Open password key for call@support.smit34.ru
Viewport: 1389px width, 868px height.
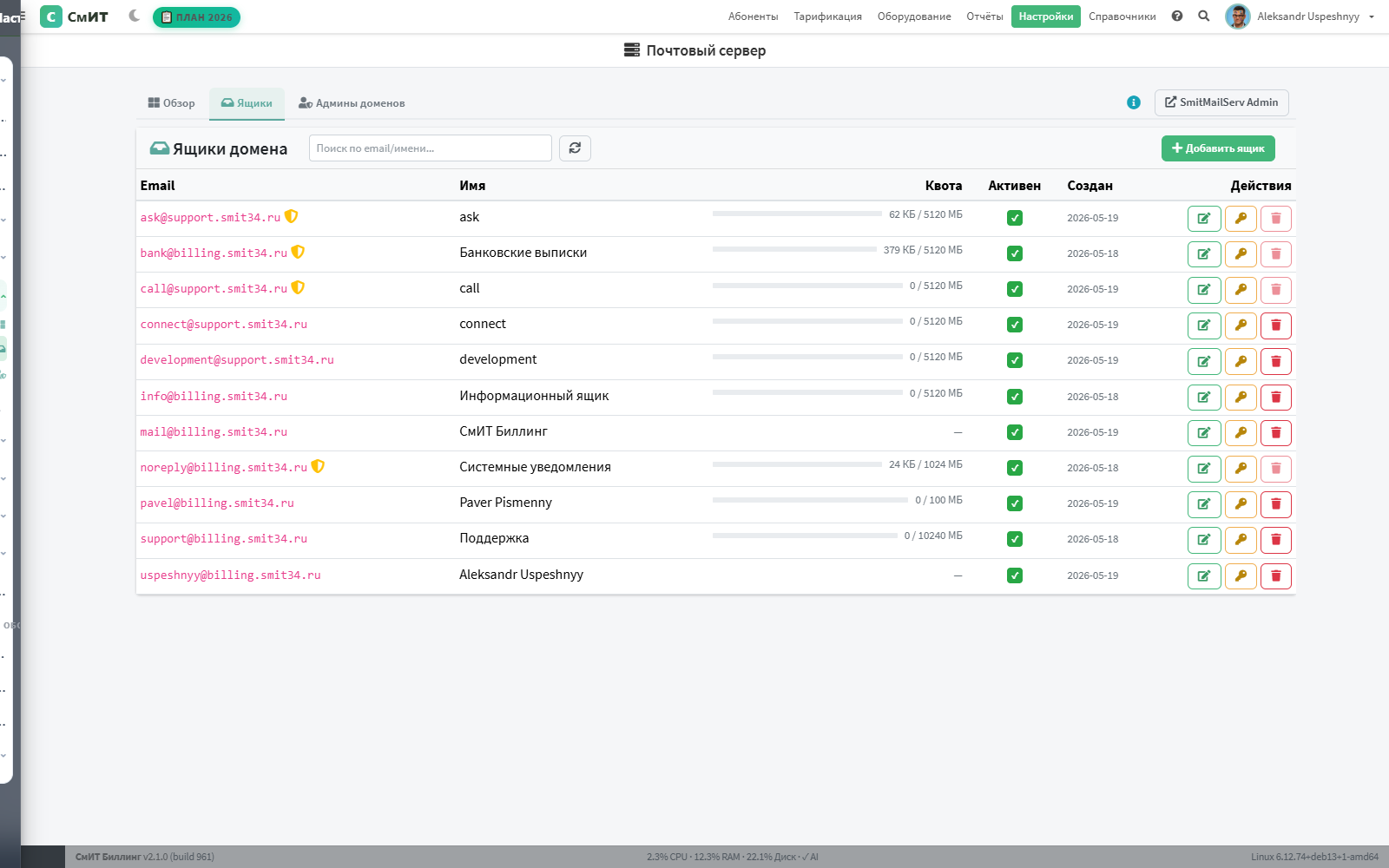(1241, 290)
